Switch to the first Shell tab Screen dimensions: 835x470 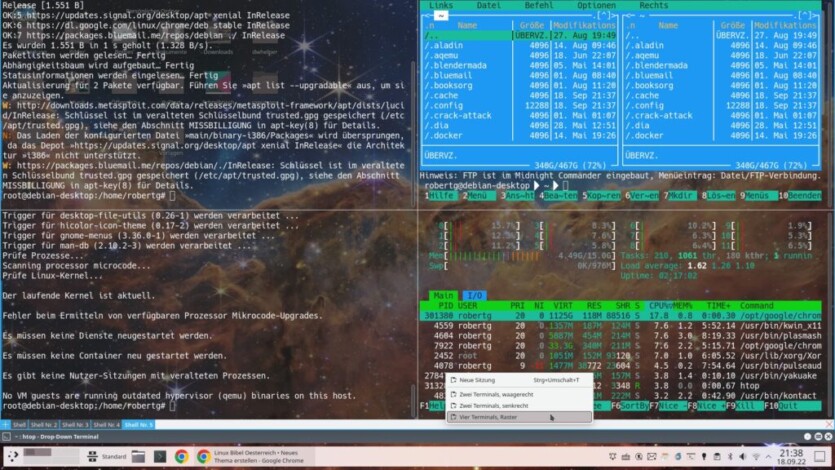tap(19, 425)
